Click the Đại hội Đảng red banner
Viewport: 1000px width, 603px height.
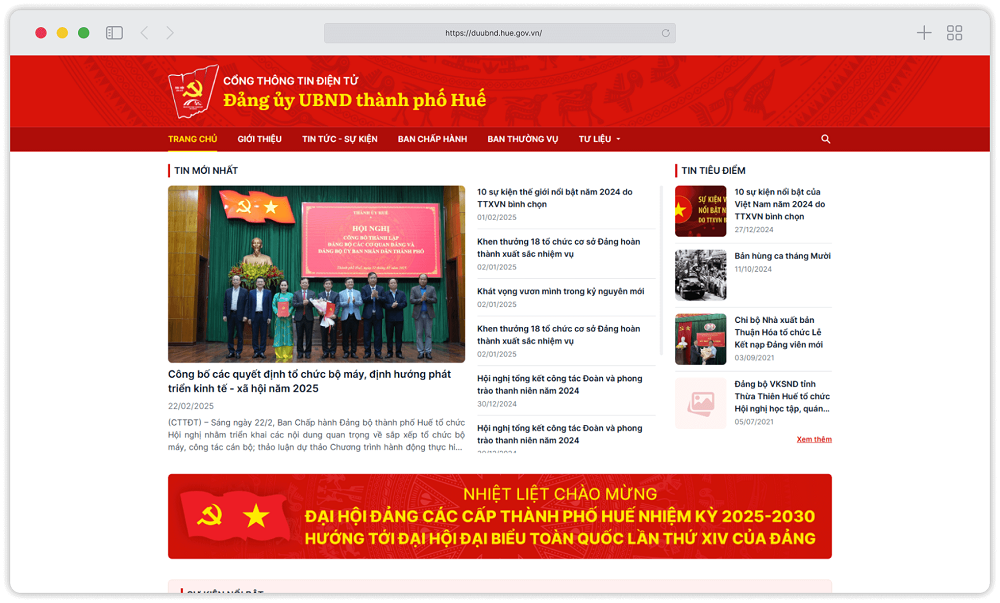point(499,516)
